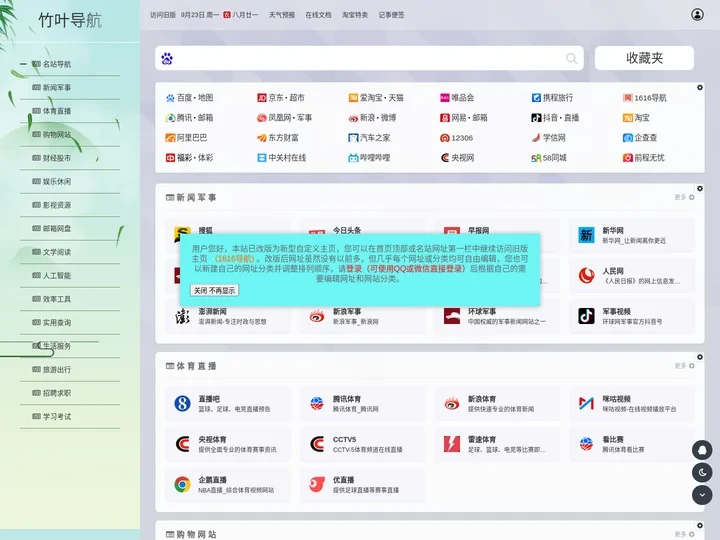Screen dimensions: 720x540
Task: Click 访问旧版 link in top bar
Action: [163, 15]
